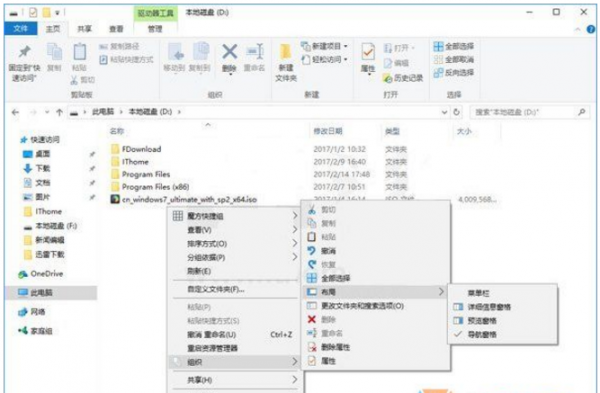Image resolution: width=600 pixels, height=393 pixels.
Task: Click the 移动到 icon in the ribbon
Action: coord(176,52)
